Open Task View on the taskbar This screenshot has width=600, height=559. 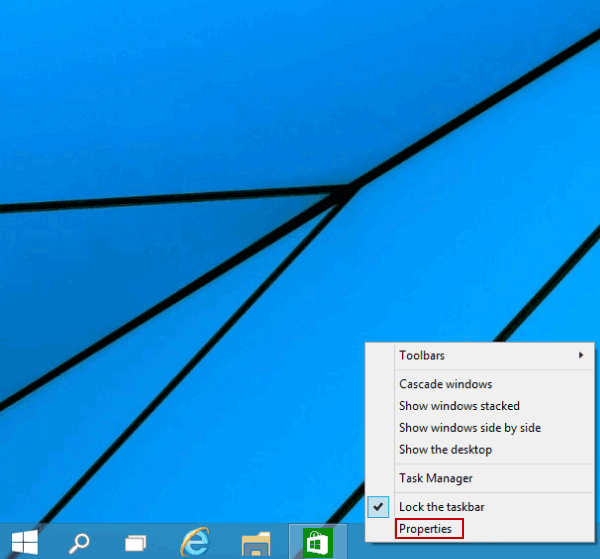135,543
